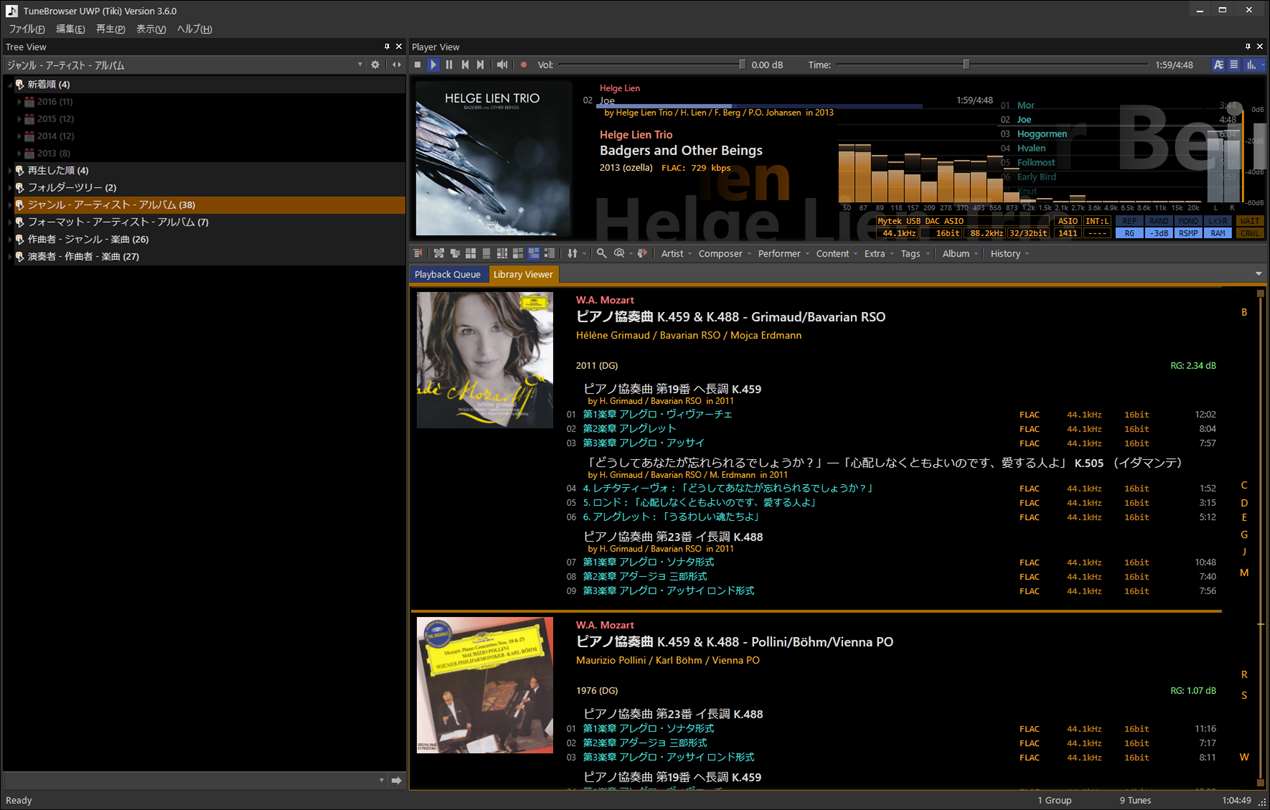Toggle the RSMP resample indicator
1270x810 pixels.
[1187, 233]
